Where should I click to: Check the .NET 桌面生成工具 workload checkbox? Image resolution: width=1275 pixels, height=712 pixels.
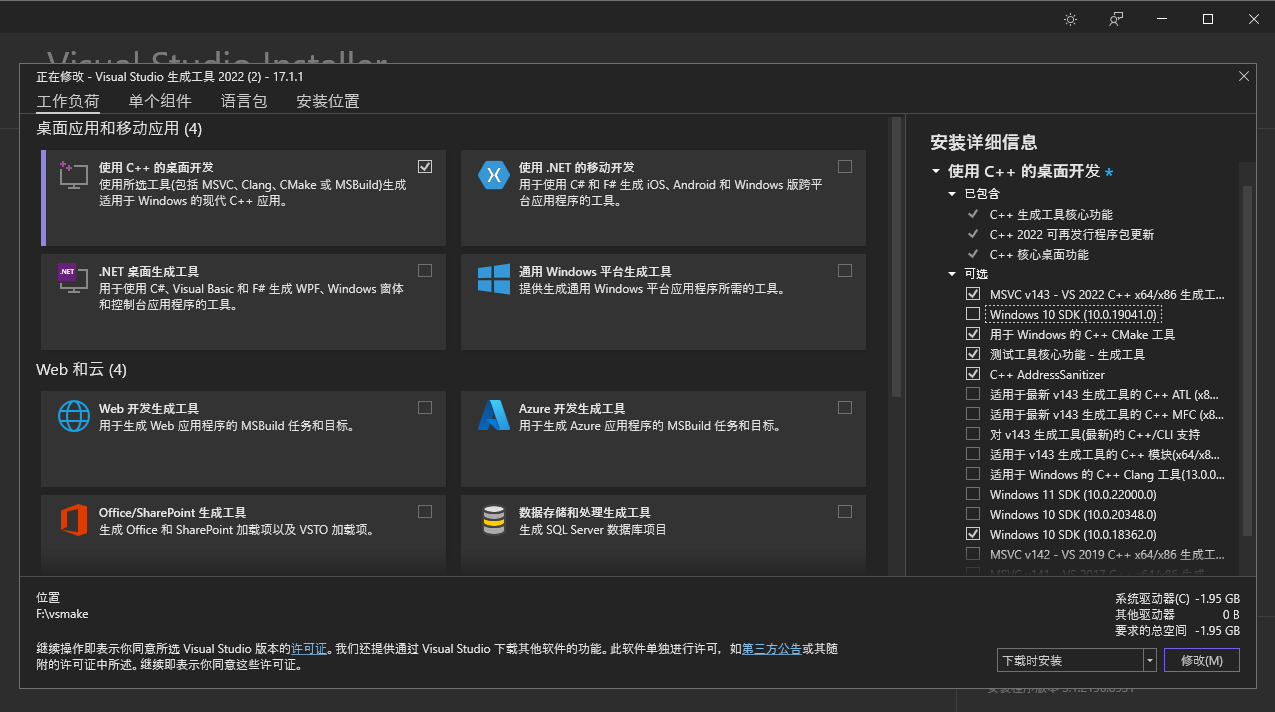click(x=425, y=270)
